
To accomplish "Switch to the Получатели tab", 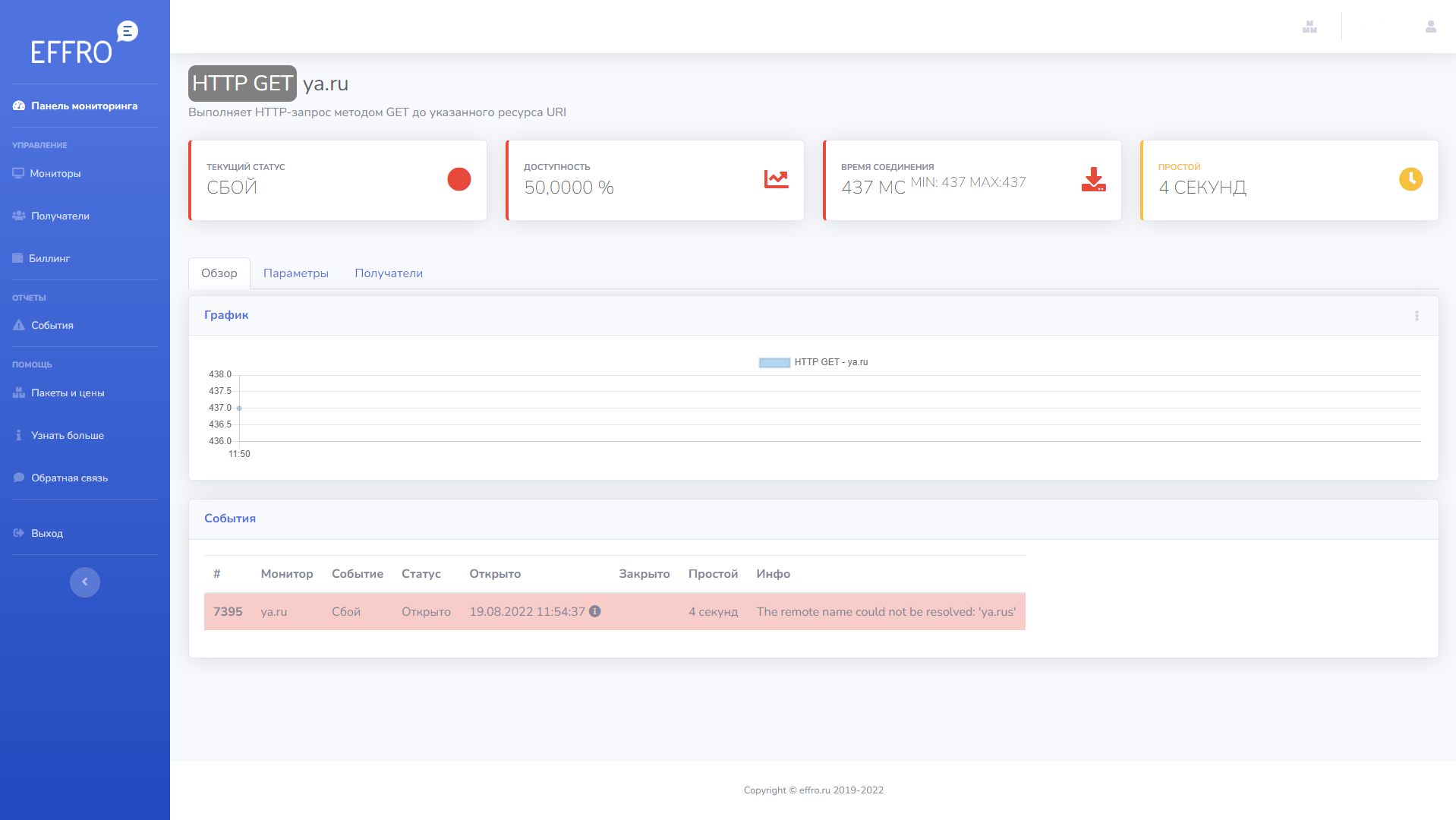I will pyautogui.click(x=389, y=273).
